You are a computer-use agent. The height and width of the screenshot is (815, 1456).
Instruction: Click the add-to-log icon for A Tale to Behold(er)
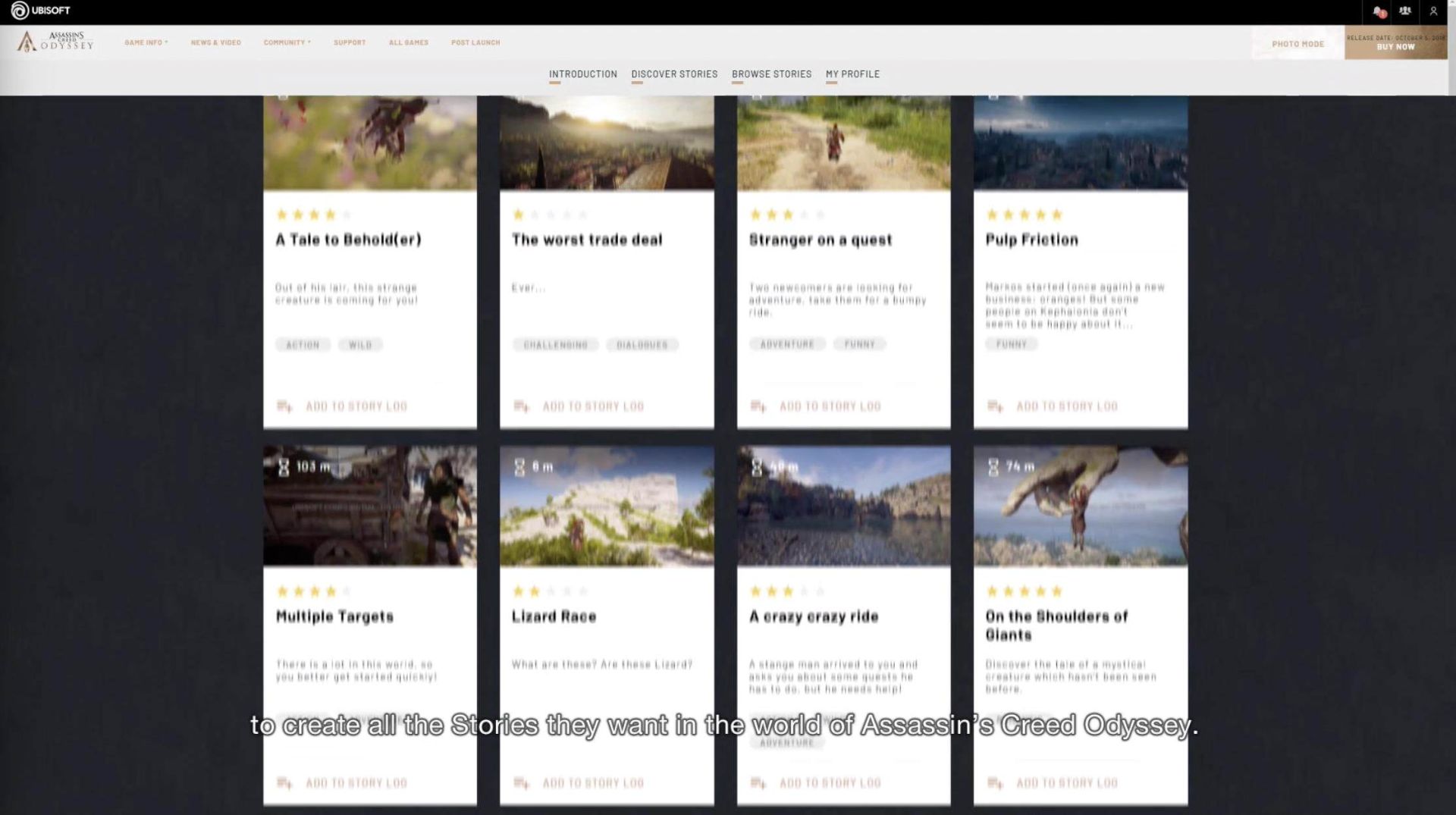tap(284, 406)
